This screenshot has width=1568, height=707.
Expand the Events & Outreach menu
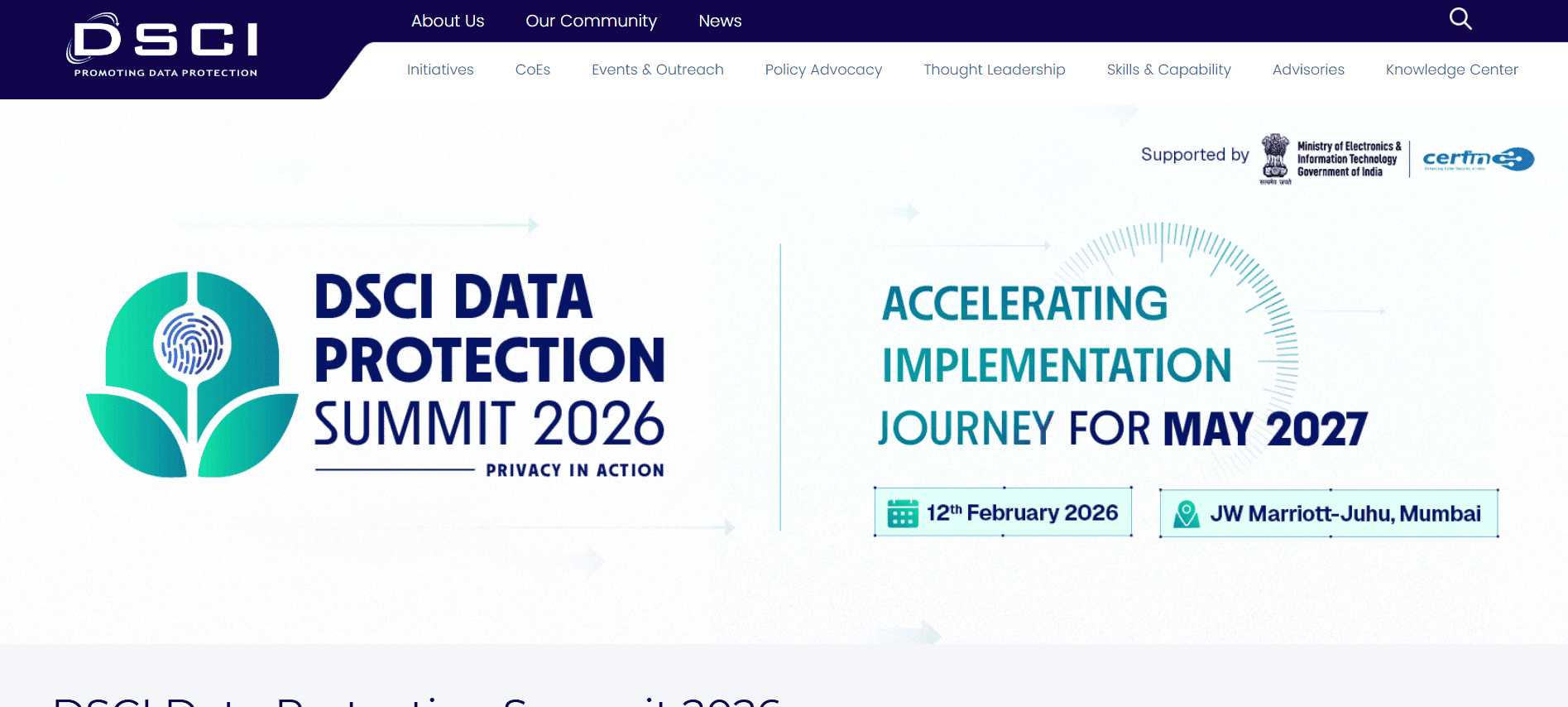tap(657, 70)
